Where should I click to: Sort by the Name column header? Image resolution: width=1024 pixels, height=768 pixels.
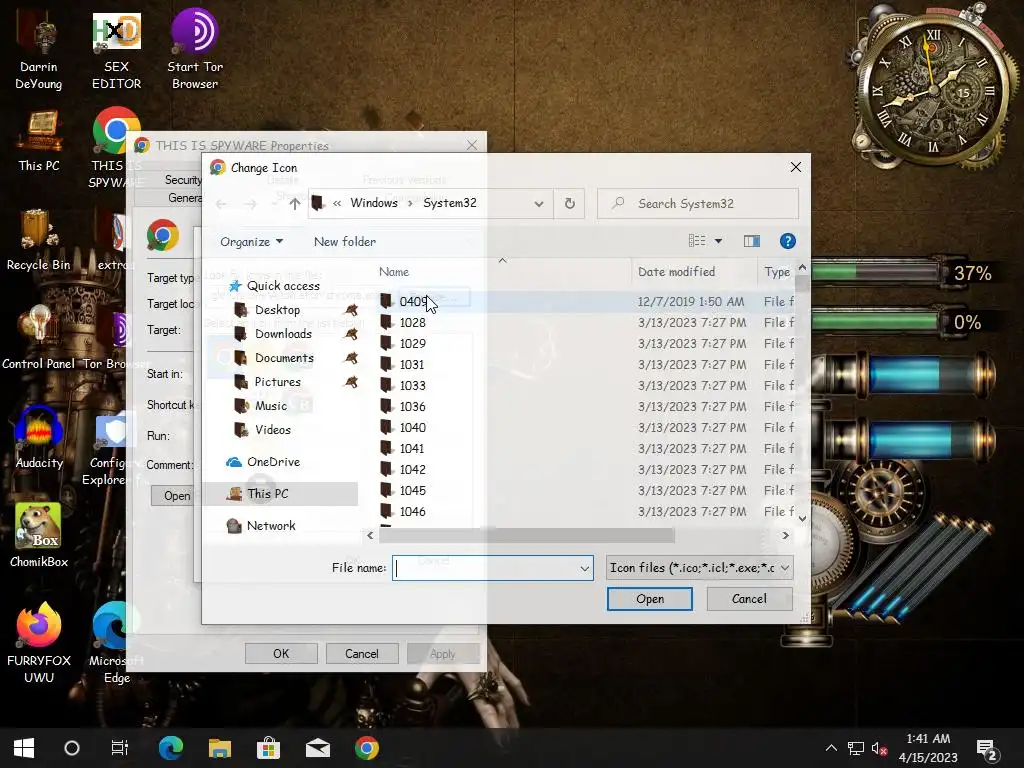click(394, 272)
